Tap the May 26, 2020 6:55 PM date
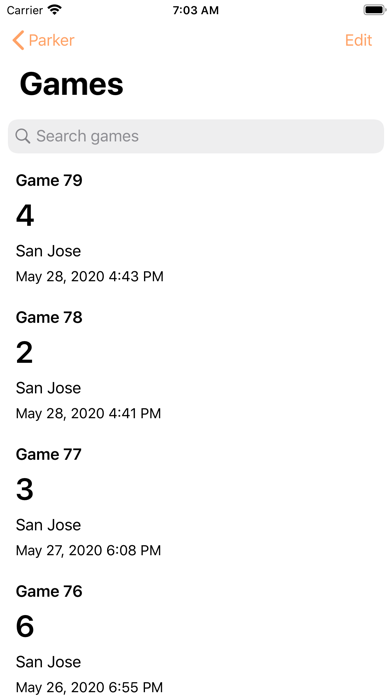The width and height of the screenshot is (392, 696). coord(89,687)
